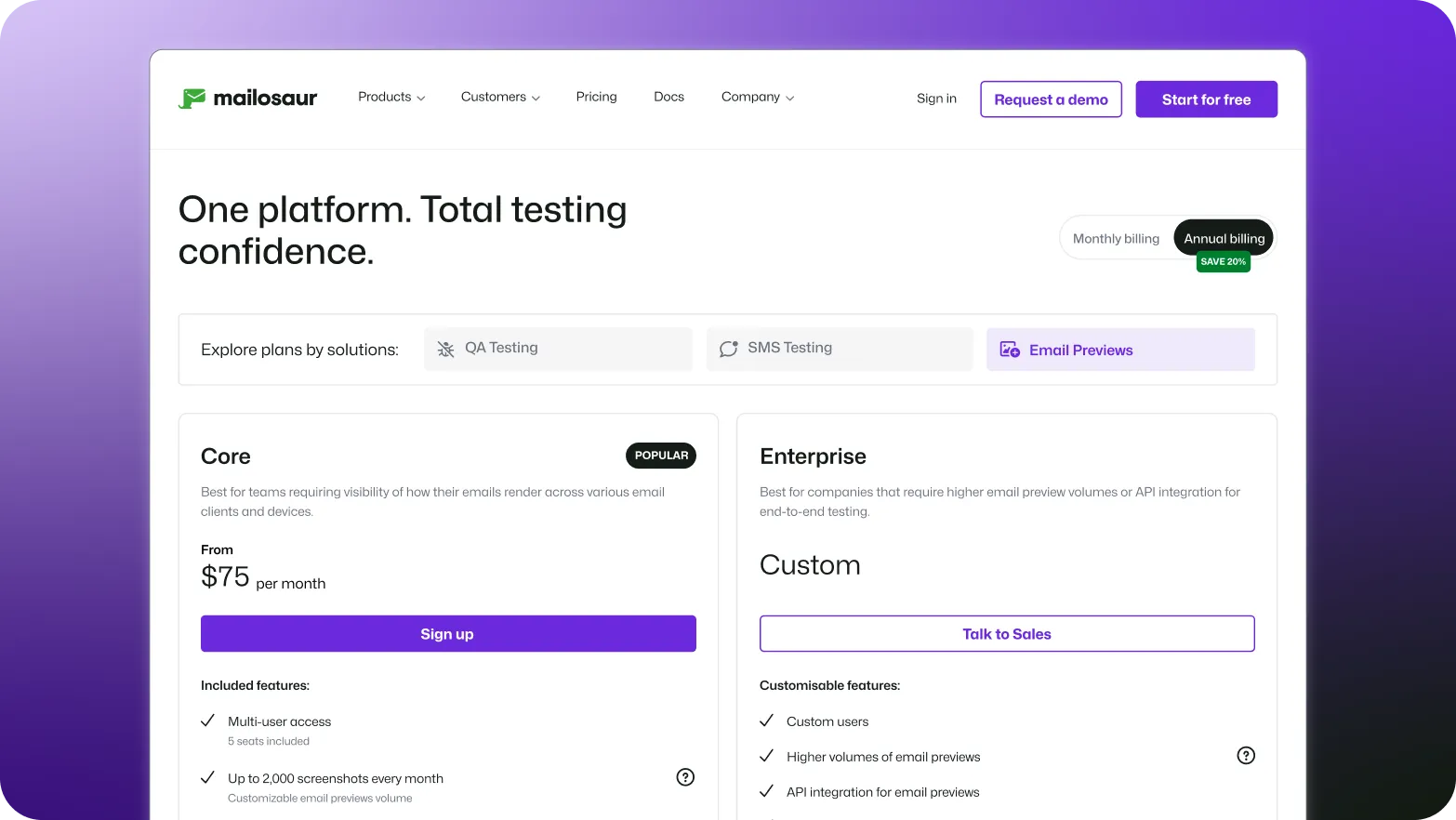This screenshot has height=820, width=1456.
Task: Open the Docs link
Action: pos(668,97)
